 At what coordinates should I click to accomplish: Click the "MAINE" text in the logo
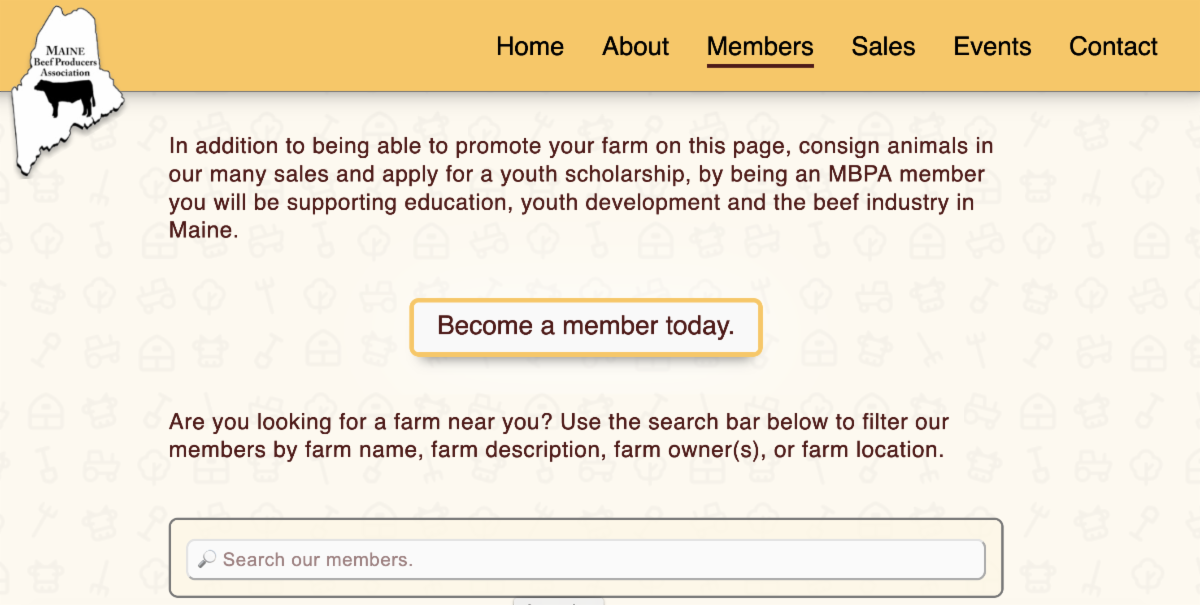tap(66, 50)
